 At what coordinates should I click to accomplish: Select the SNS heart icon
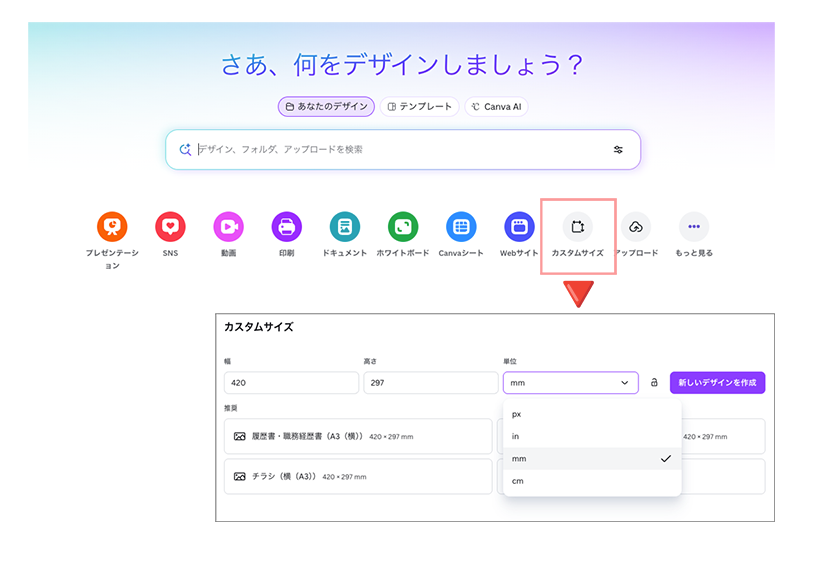(x=170, y=227)
